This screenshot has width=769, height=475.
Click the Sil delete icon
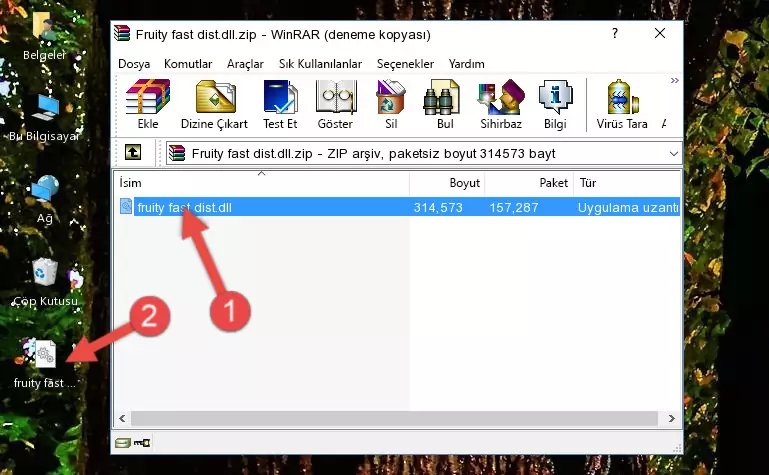(391, 104)
